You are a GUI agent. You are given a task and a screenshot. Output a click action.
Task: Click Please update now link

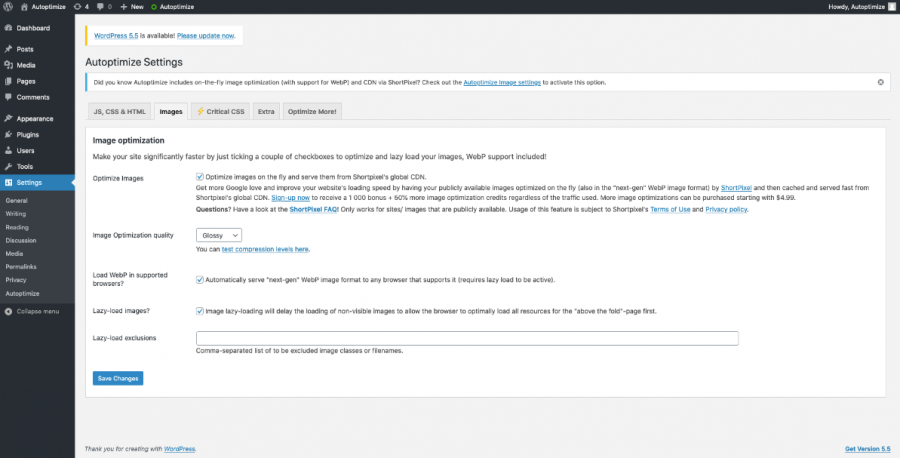point(205,36)
